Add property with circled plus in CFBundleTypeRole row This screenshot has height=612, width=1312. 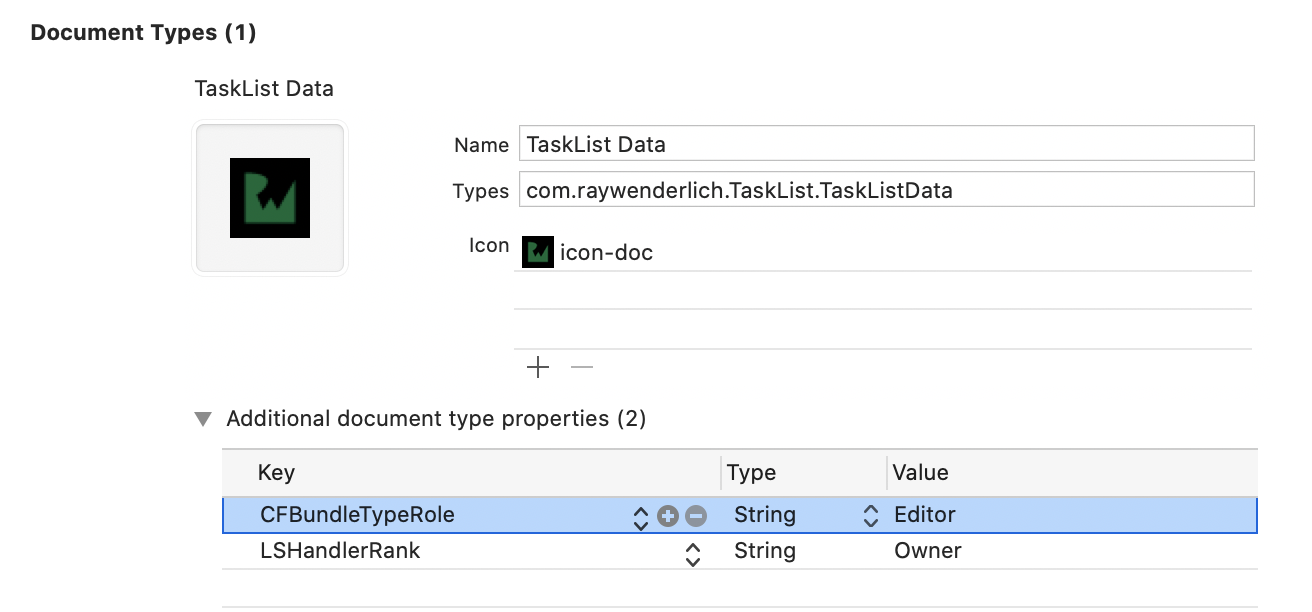(669, 516)
